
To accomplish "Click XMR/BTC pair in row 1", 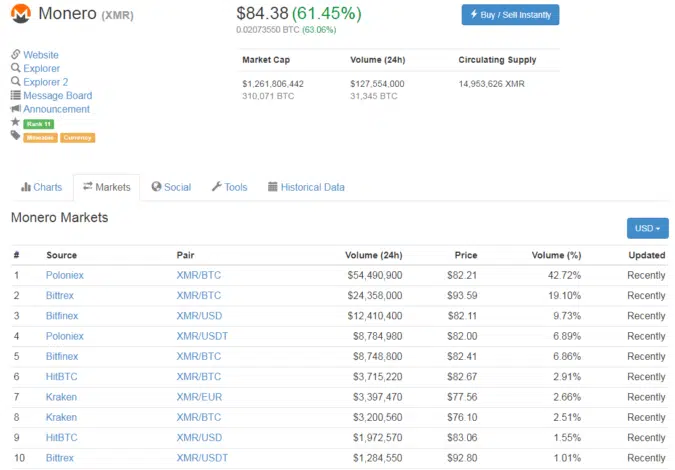I will coord(198,275).
